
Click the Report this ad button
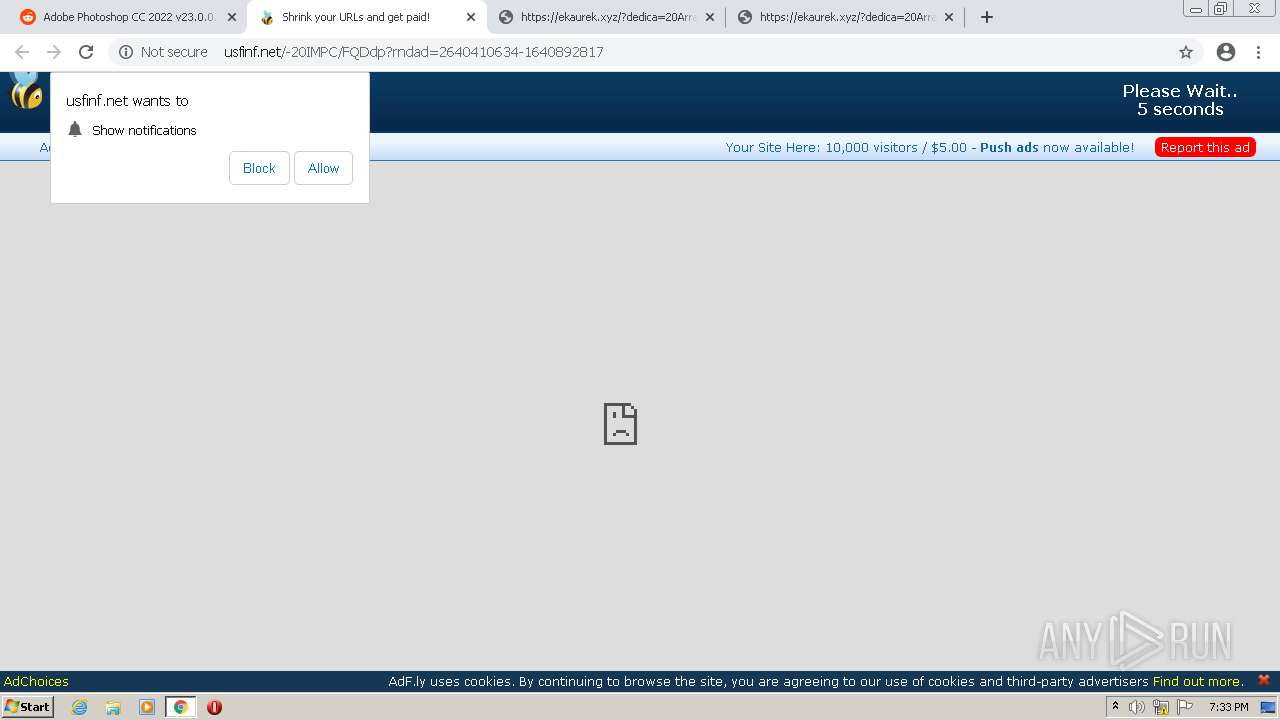pos(1205,147)
